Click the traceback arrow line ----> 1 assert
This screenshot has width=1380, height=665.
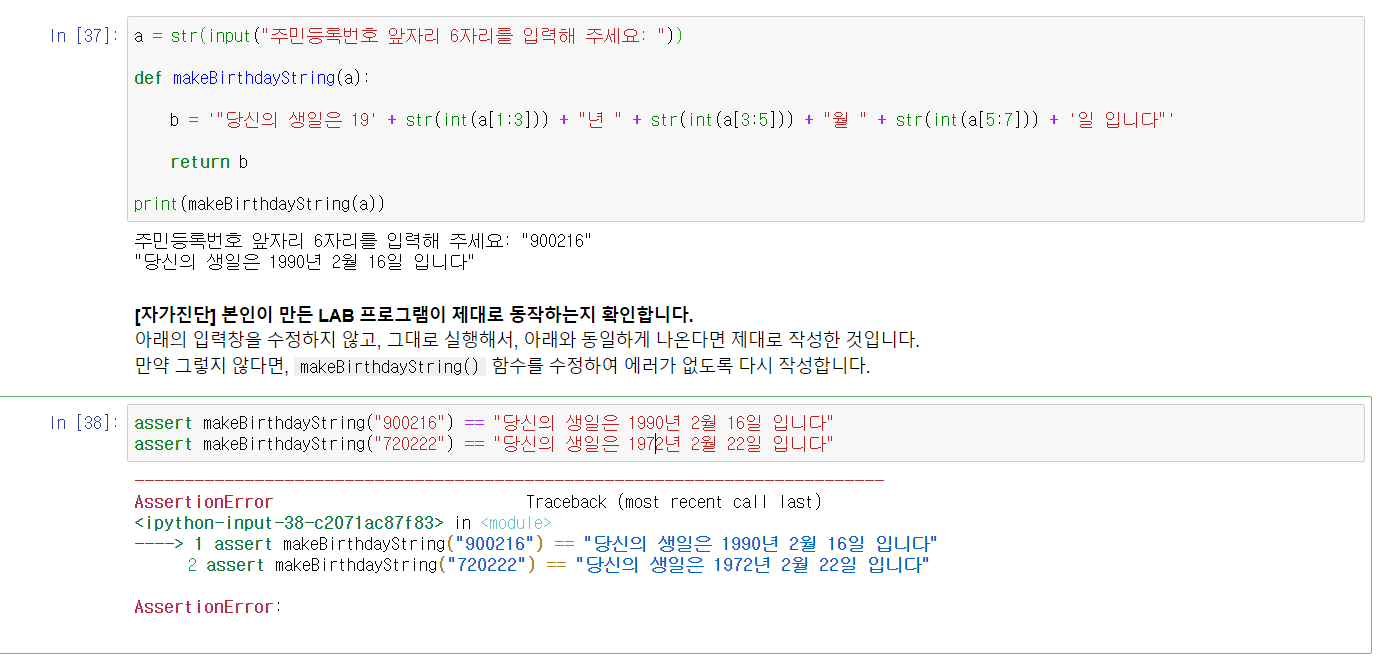coord(535,544)
